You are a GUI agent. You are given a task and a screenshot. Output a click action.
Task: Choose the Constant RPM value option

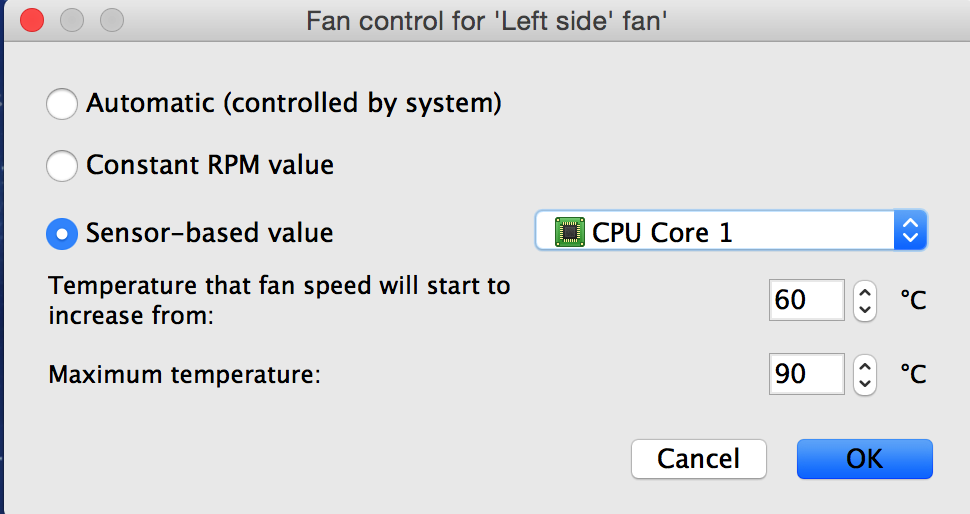(62, 165)
